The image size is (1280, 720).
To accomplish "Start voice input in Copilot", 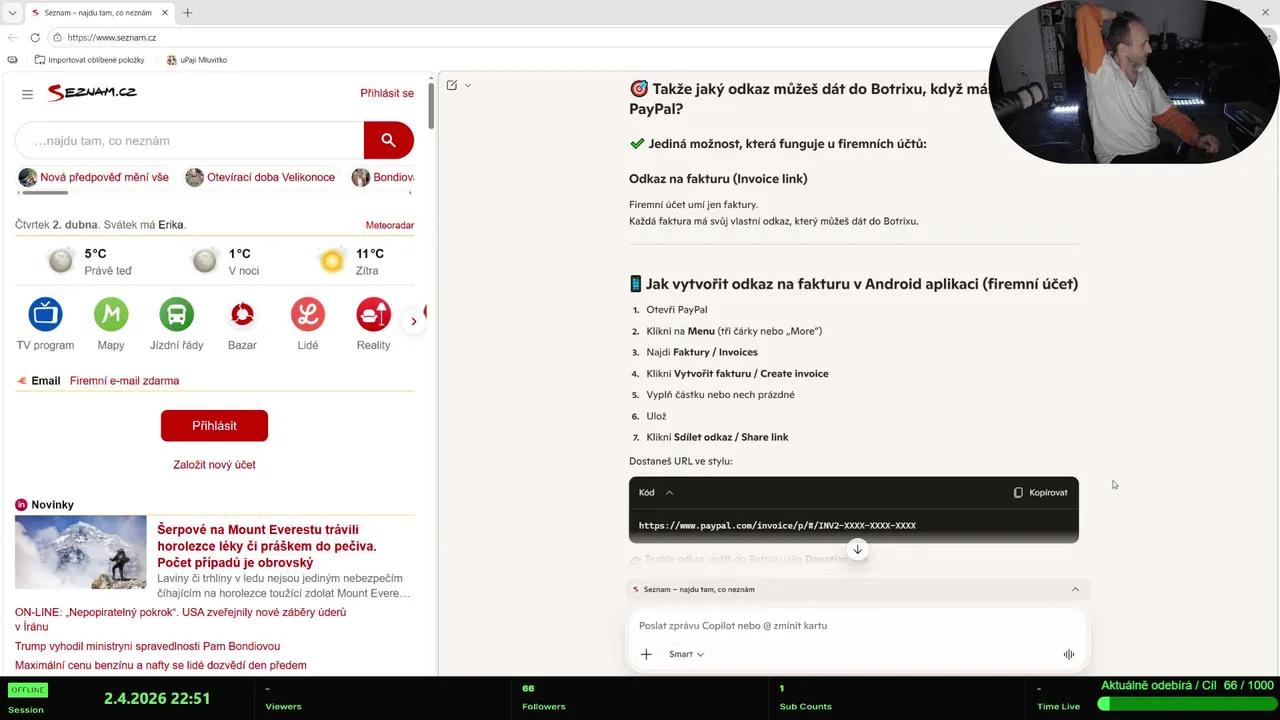I will [1068, 654].
